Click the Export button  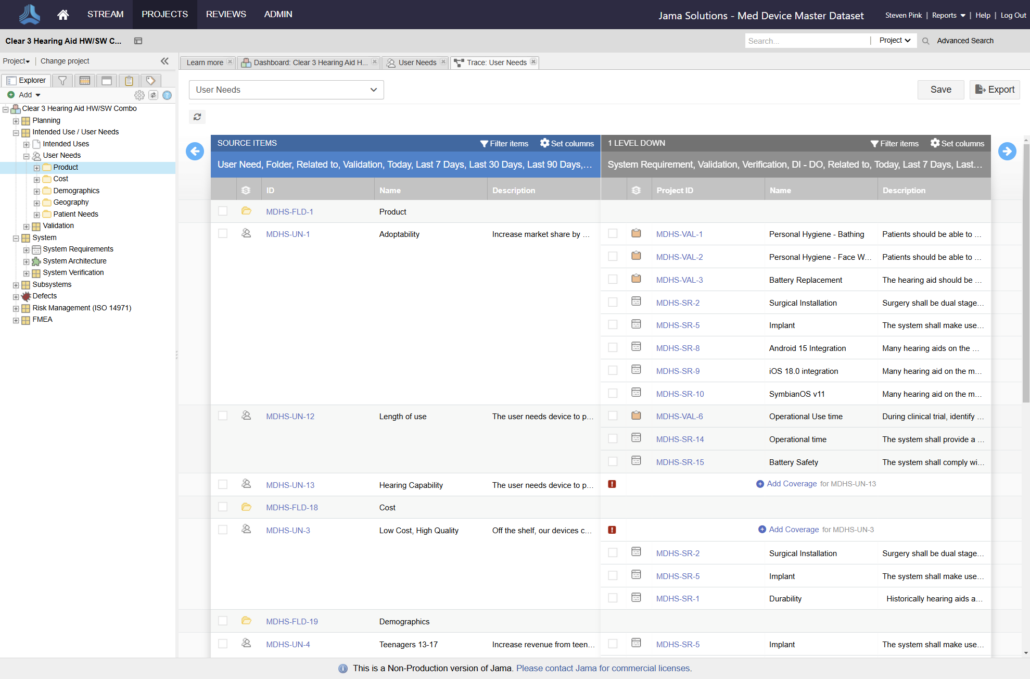tap(994, 90)
